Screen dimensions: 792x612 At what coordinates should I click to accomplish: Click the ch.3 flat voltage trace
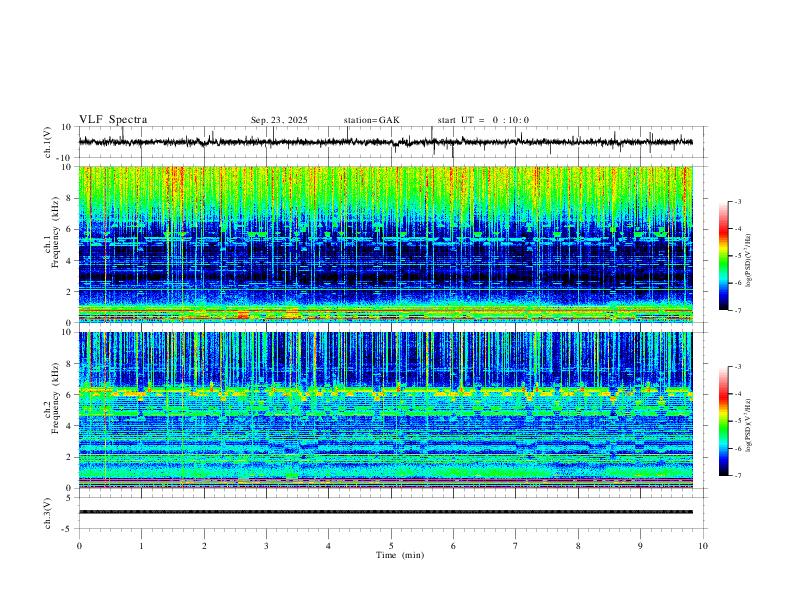click(386, 512)
